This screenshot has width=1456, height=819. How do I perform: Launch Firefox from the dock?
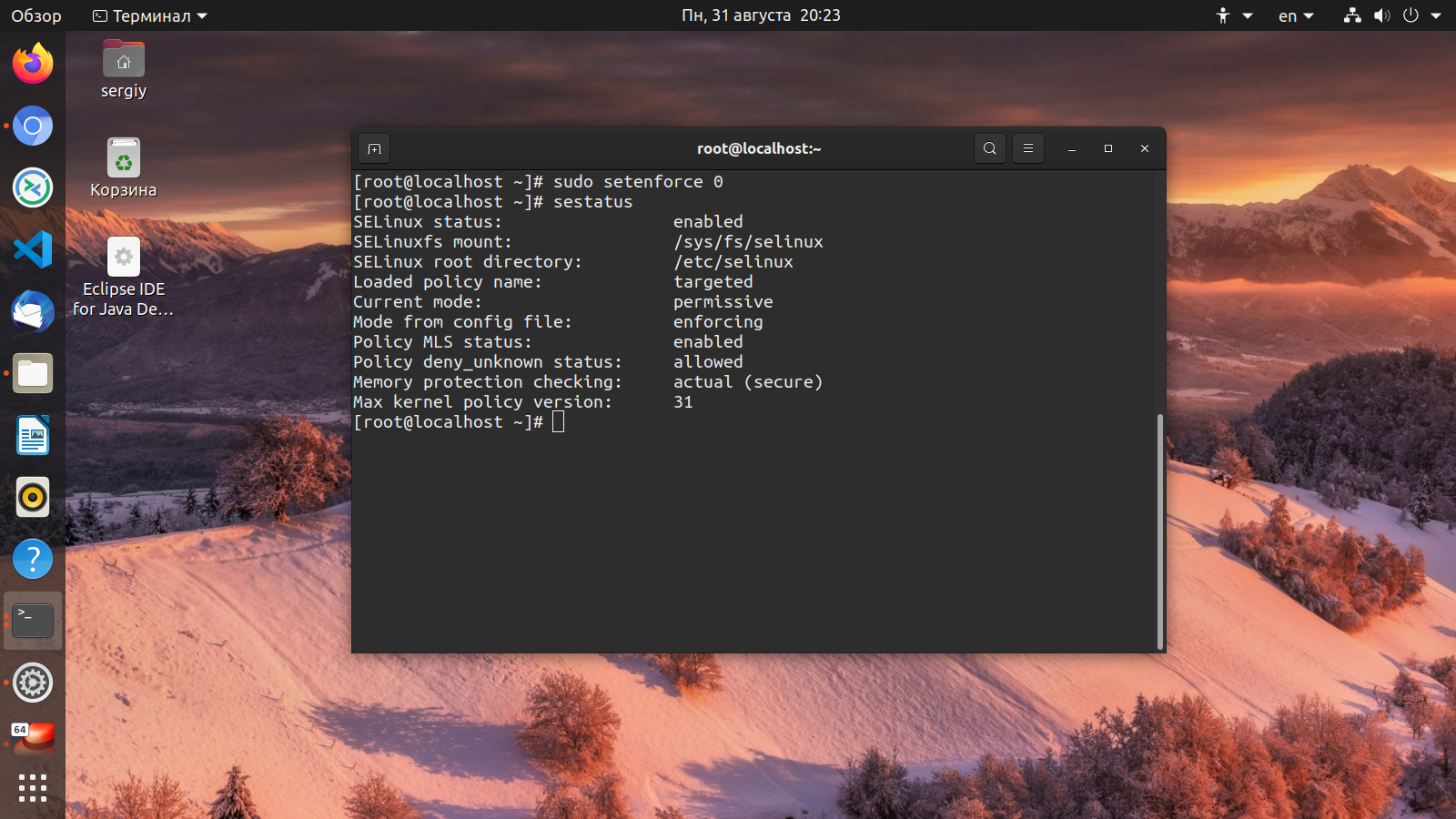tap(33, 64)
